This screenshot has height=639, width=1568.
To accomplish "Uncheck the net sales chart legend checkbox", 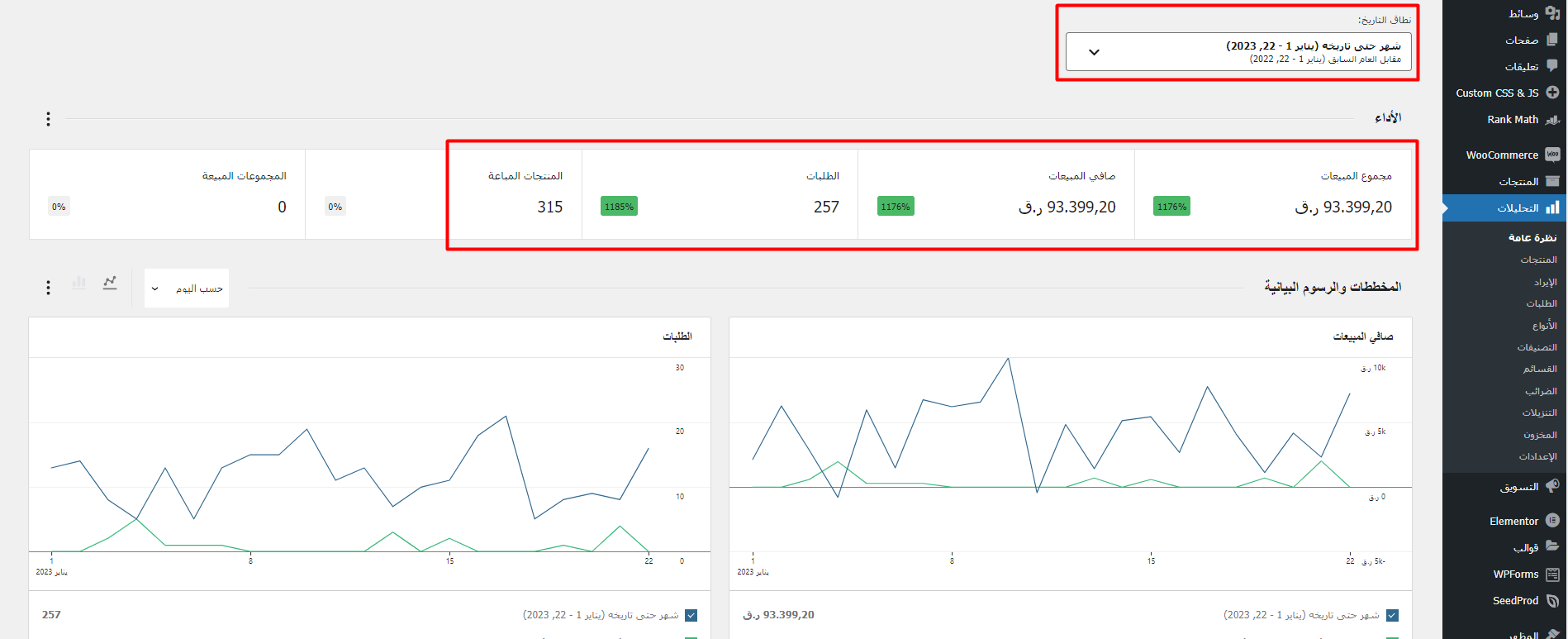I will pyautogui.click(x=1392, y=615).
